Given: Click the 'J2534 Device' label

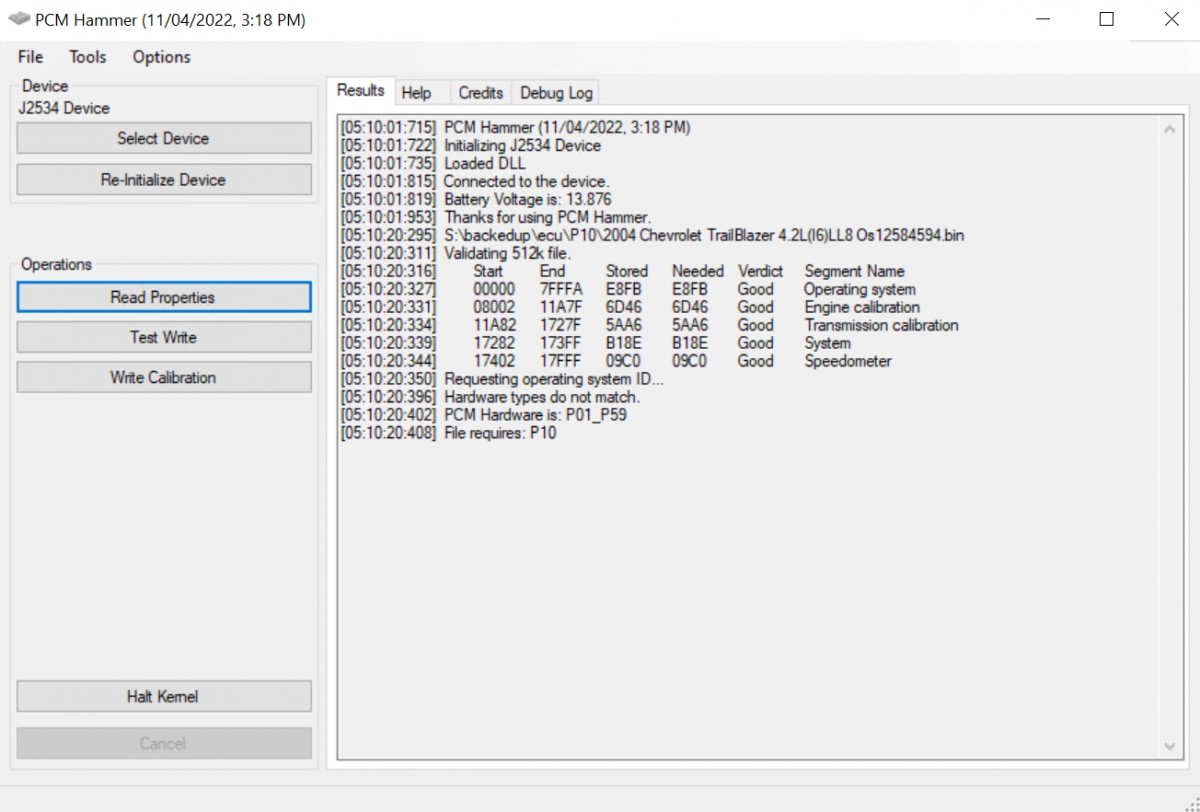Looking at the screenshot, I should 64,108.
